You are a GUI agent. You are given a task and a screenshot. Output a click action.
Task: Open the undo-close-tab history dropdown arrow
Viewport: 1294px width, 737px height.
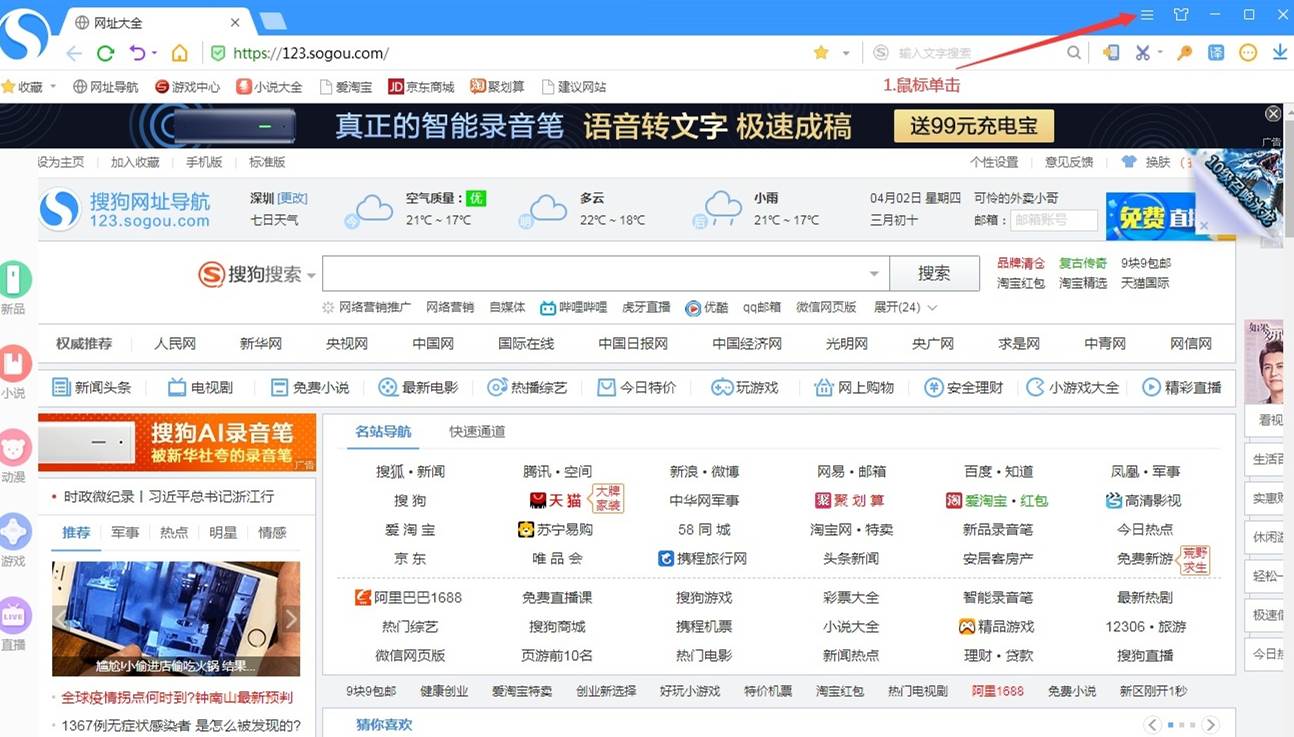pyautogui.click(x=153, y=53)
